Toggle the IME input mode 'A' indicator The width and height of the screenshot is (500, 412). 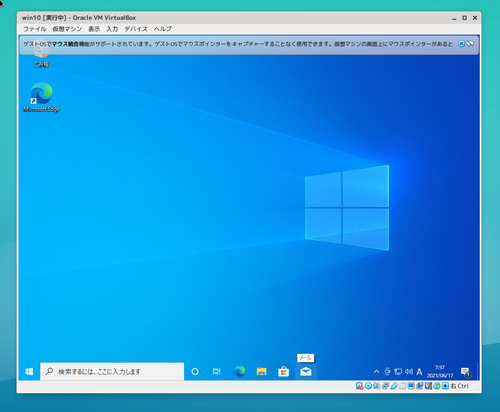click(x=419, y=372)
